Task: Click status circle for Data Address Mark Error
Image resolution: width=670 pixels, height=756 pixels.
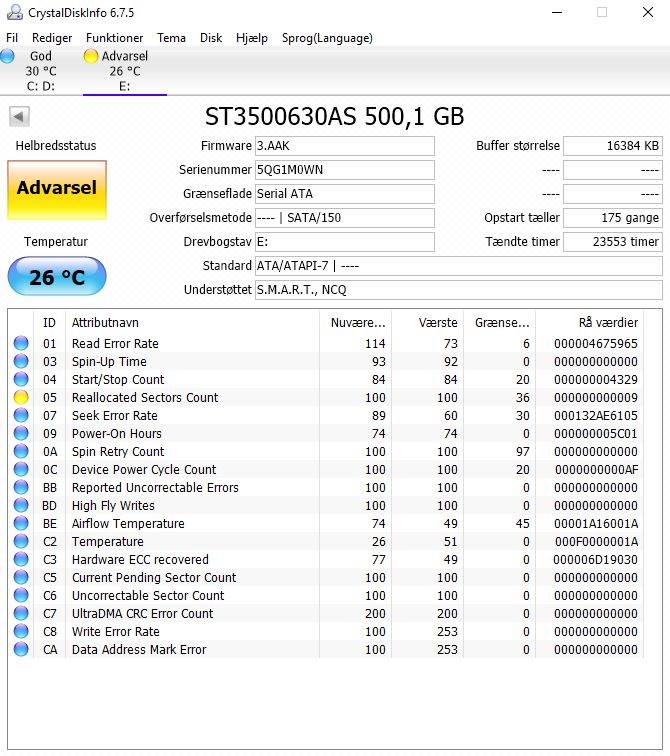Action: [x=21, y=649]
